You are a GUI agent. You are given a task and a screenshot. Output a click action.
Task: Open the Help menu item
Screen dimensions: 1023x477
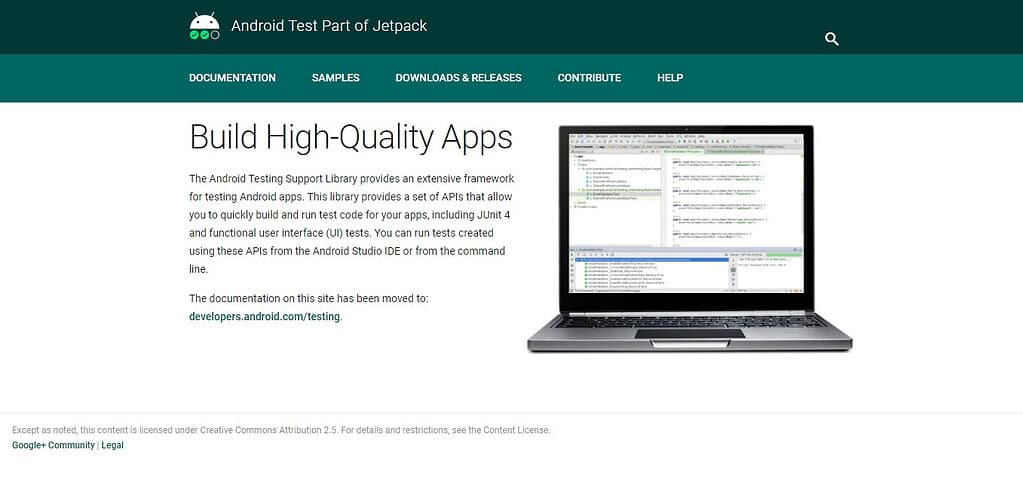[670, 78]
